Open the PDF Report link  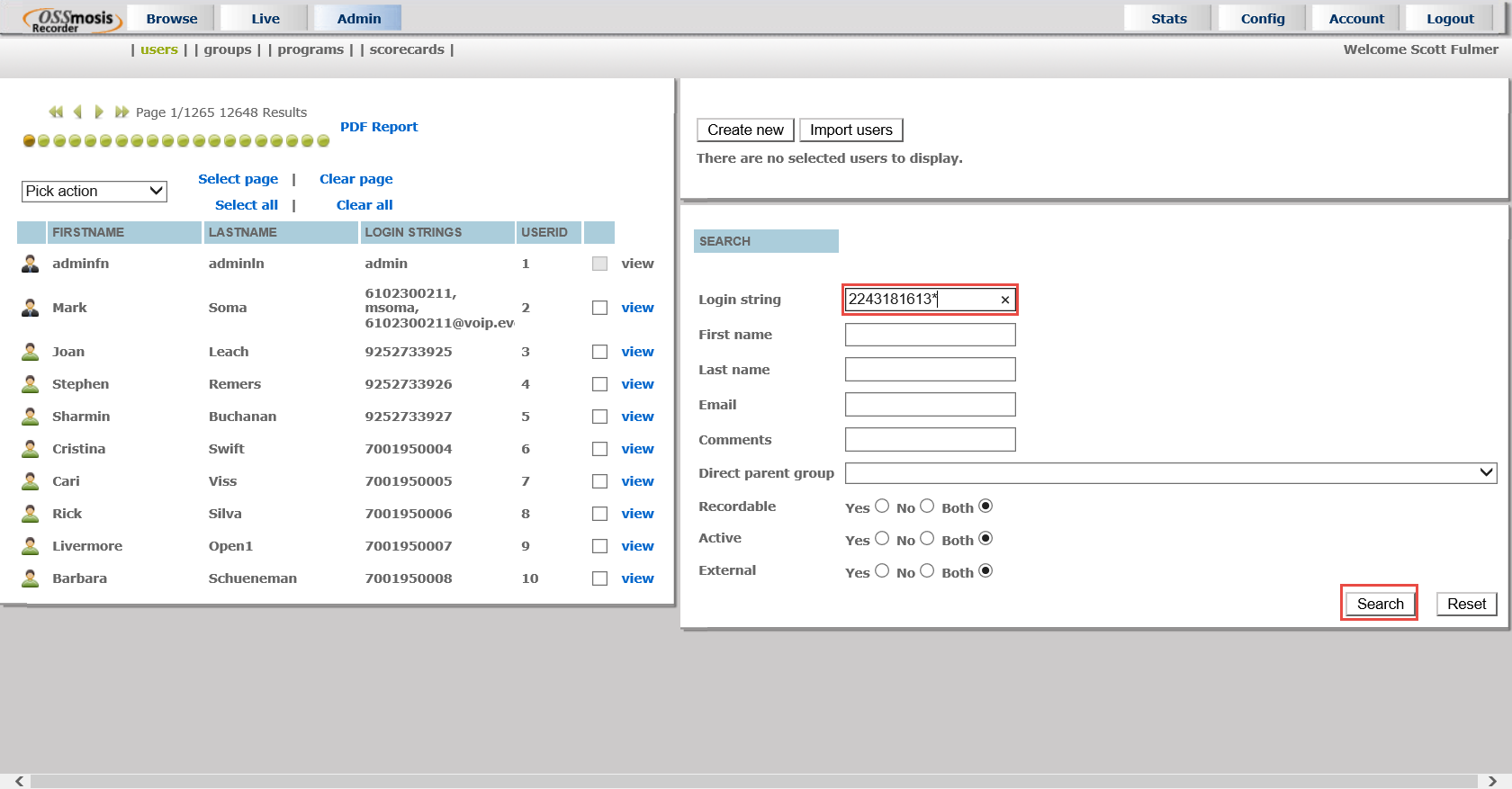[x=379, y=127]
